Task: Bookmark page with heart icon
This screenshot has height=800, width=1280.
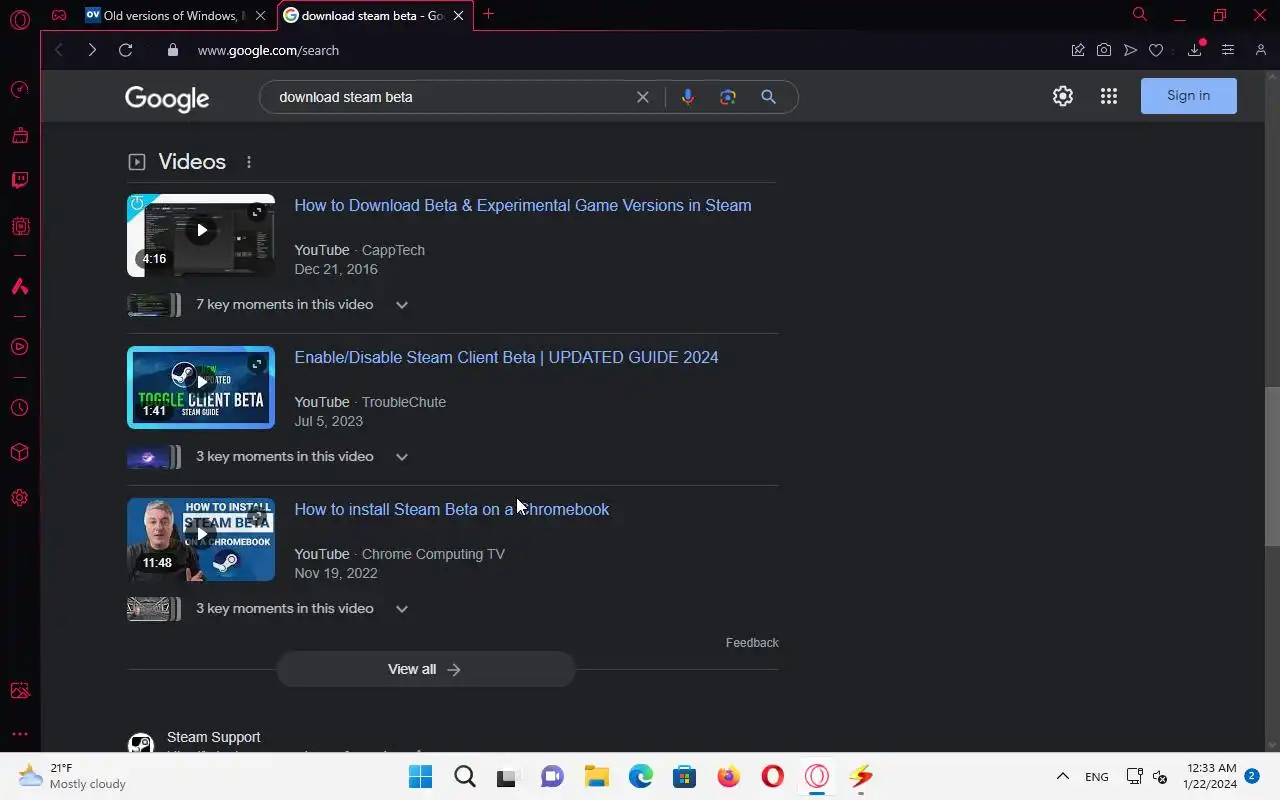Action: click(x=1156, y=50)
